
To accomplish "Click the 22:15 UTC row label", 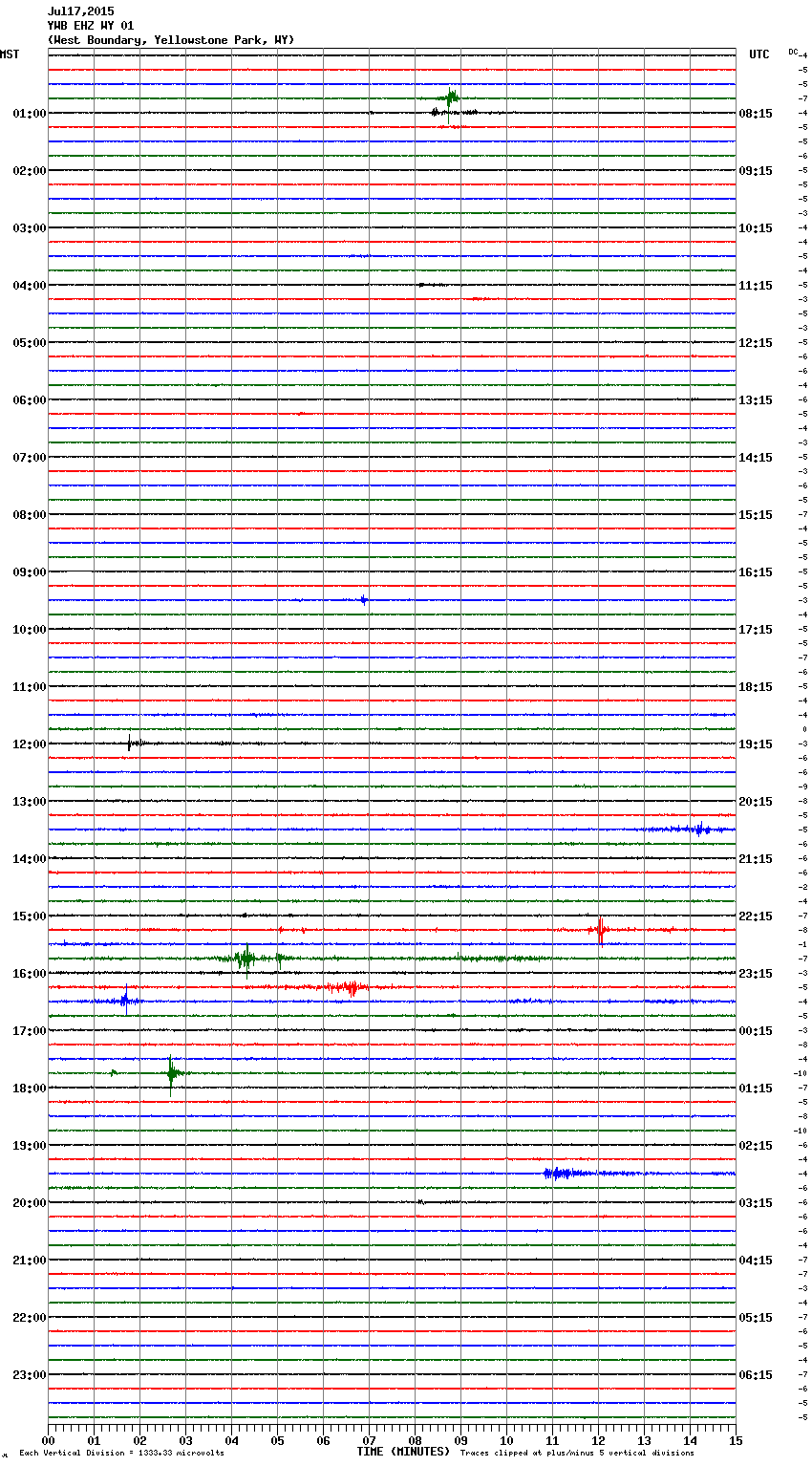I will [x=756, y=916].
